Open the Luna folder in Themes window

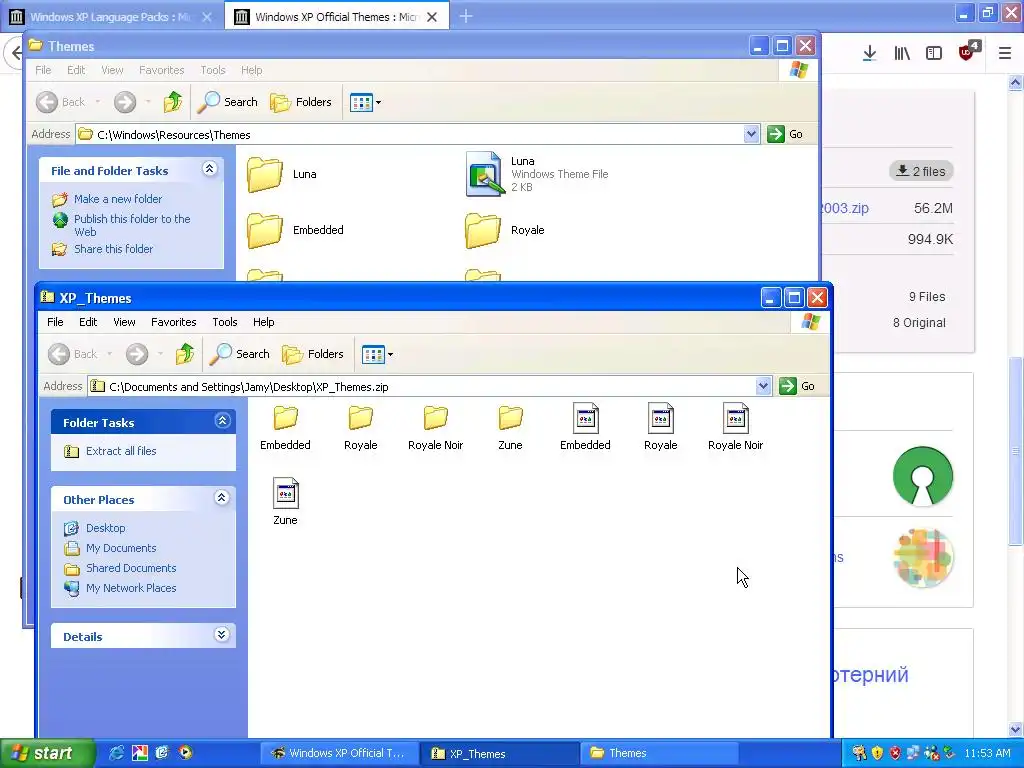(282, 174)
